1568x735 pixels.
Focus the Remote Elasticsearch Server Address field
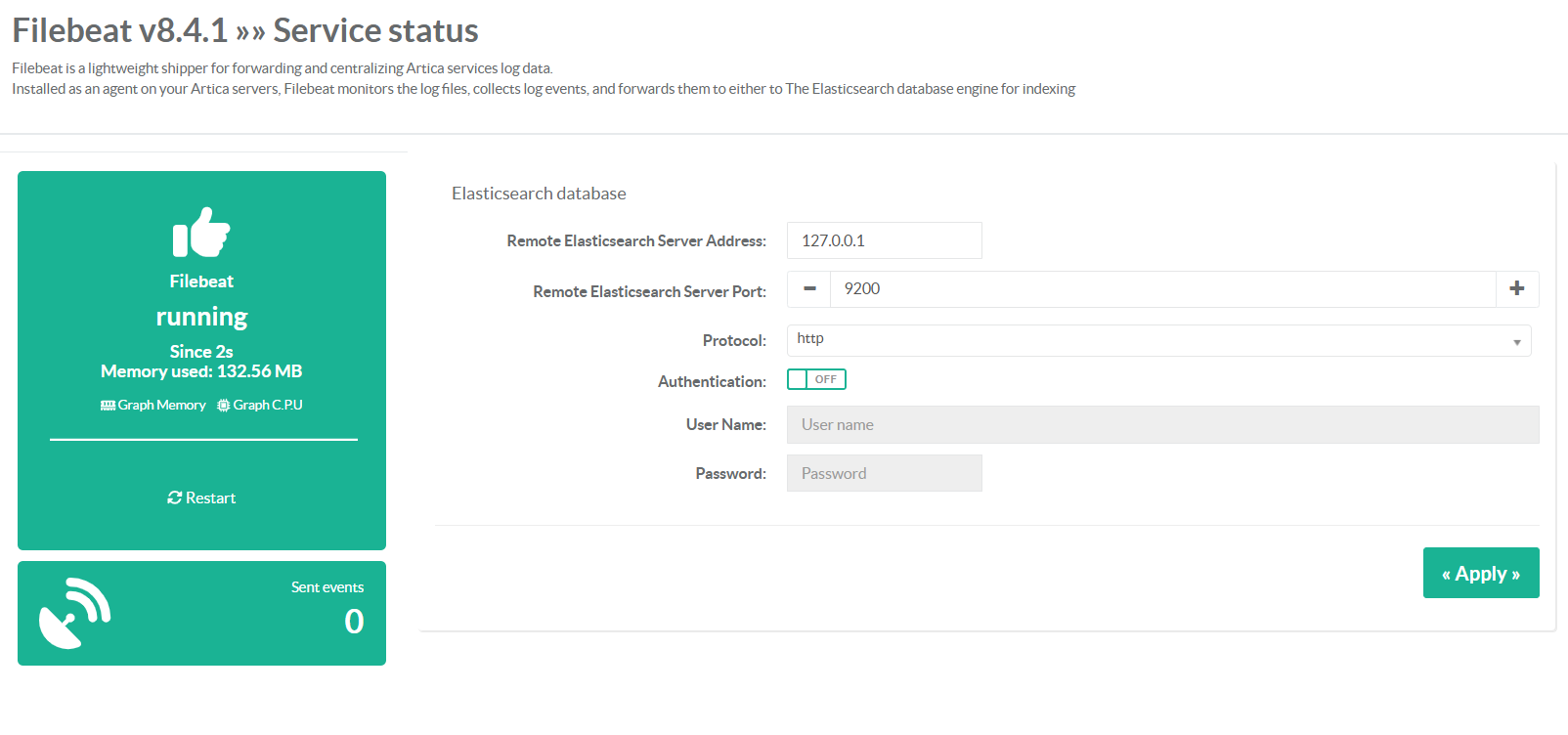[884, 240]
